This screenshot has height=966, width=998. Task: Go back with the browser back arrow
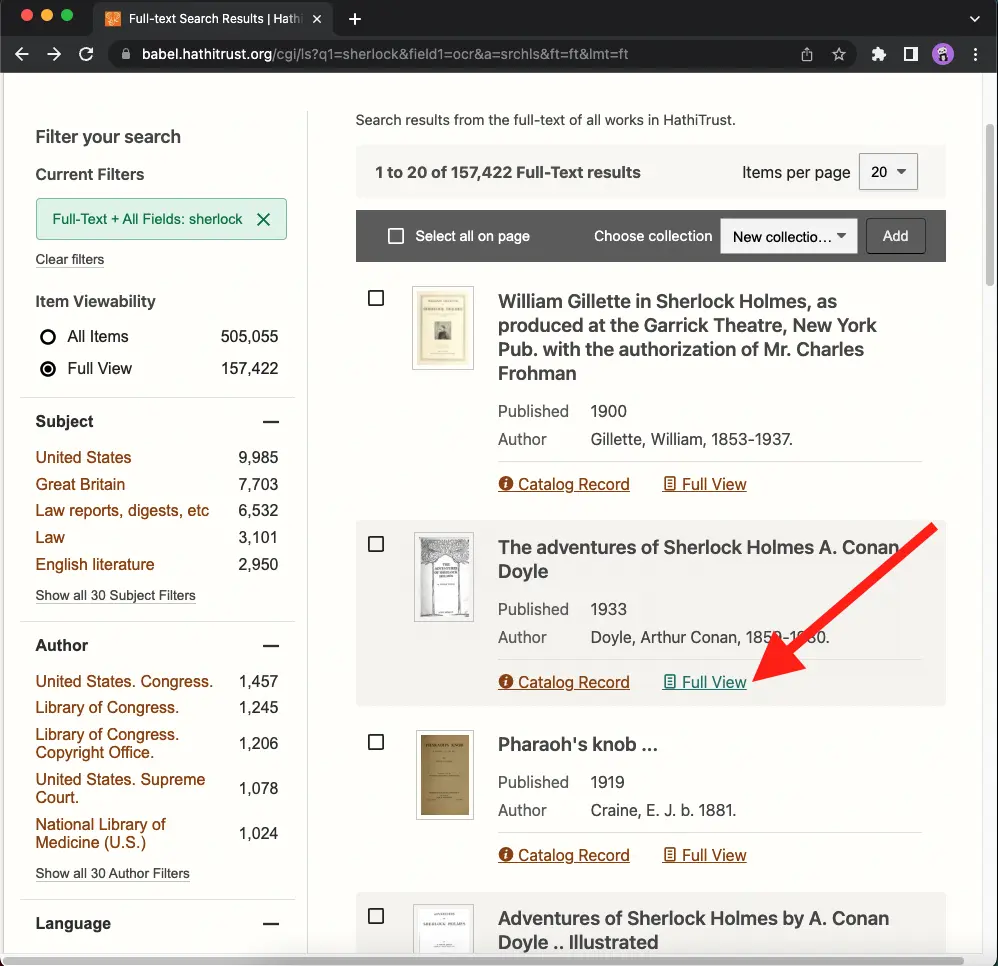(22, 54)
